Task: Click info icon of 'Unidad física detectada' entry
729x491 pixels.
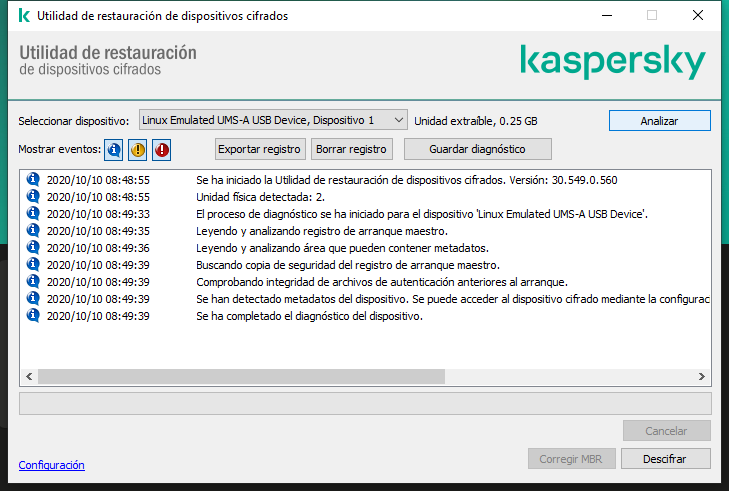Action: (32, 197)
